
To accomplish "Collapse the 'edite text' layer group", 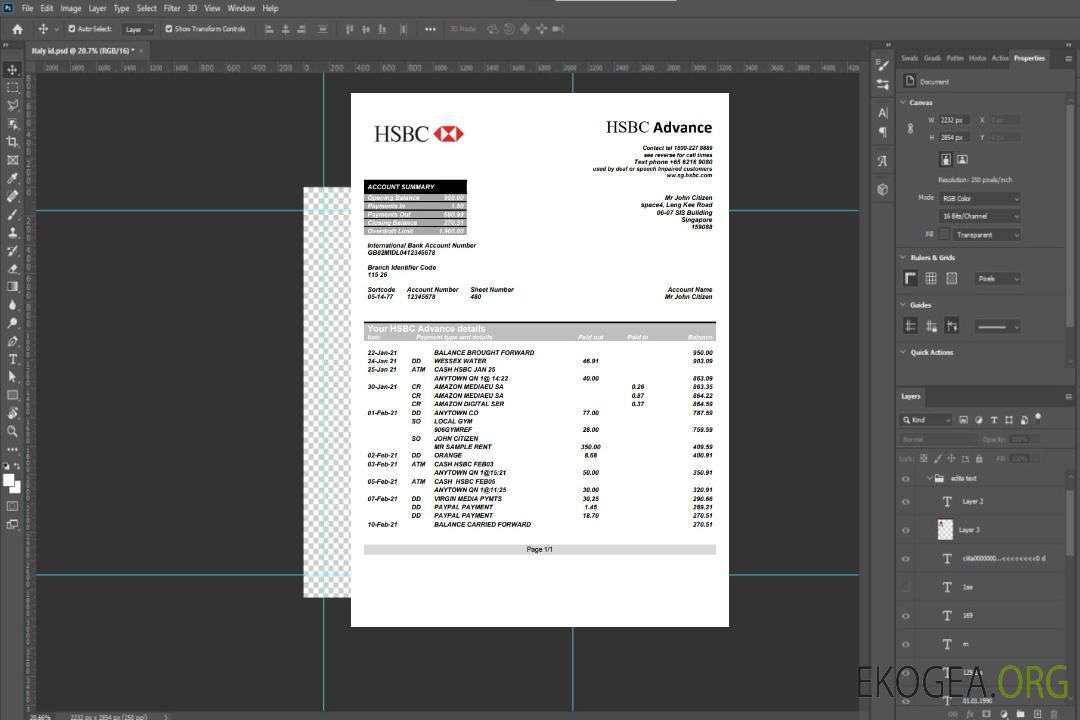I will click(x=929, y=478).
